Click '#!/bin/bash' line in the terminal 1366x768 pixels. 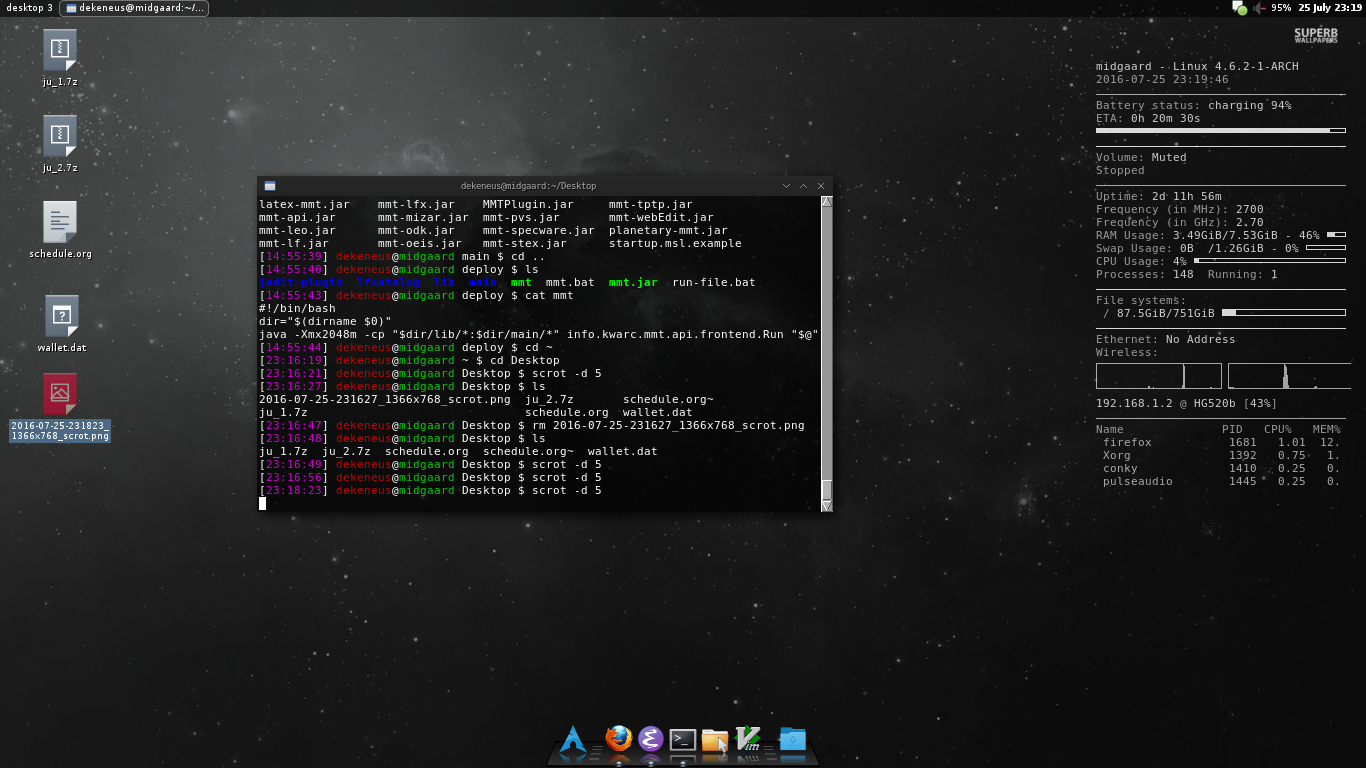pos(297,308)
